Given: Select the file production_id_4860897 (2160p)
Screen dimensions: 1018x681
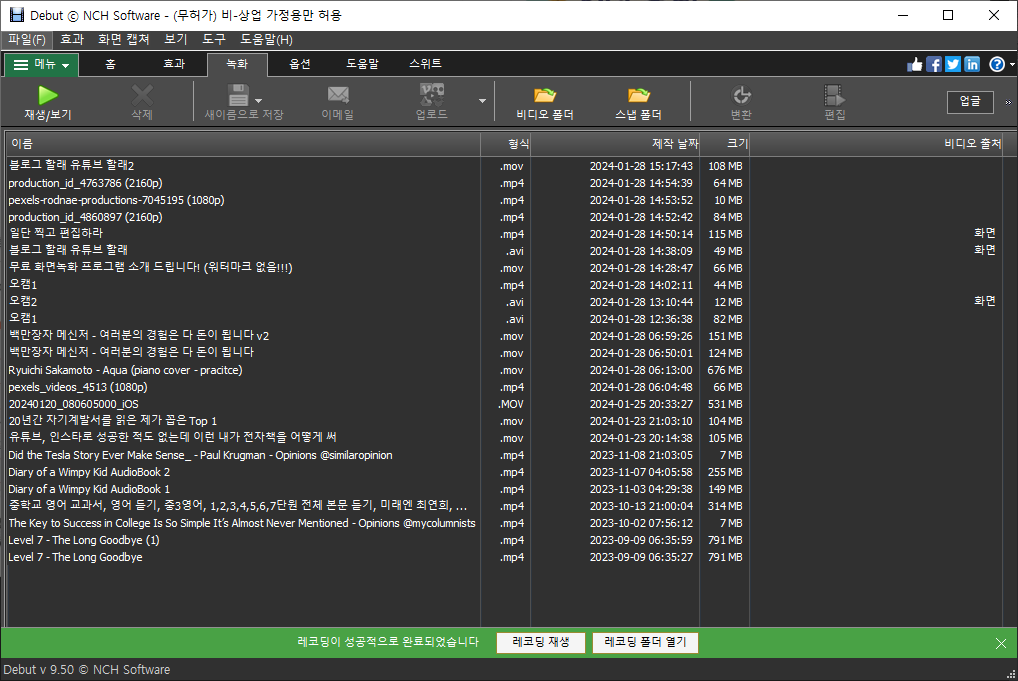Looking at the screenshot, I should coord(85,217).
